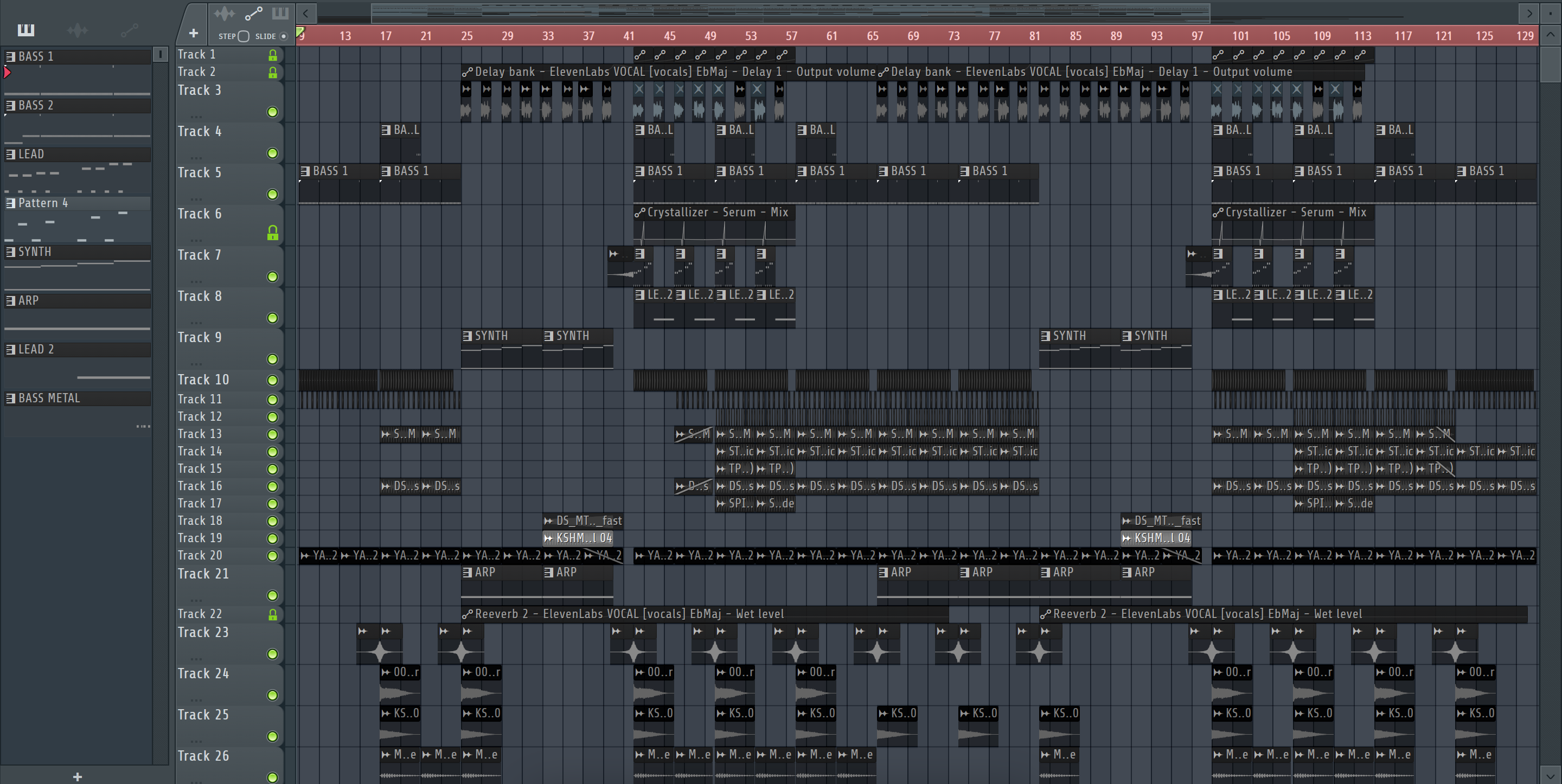
Task: Select second Delay bank clip starting bar 65
Action: coord(1121,72)
